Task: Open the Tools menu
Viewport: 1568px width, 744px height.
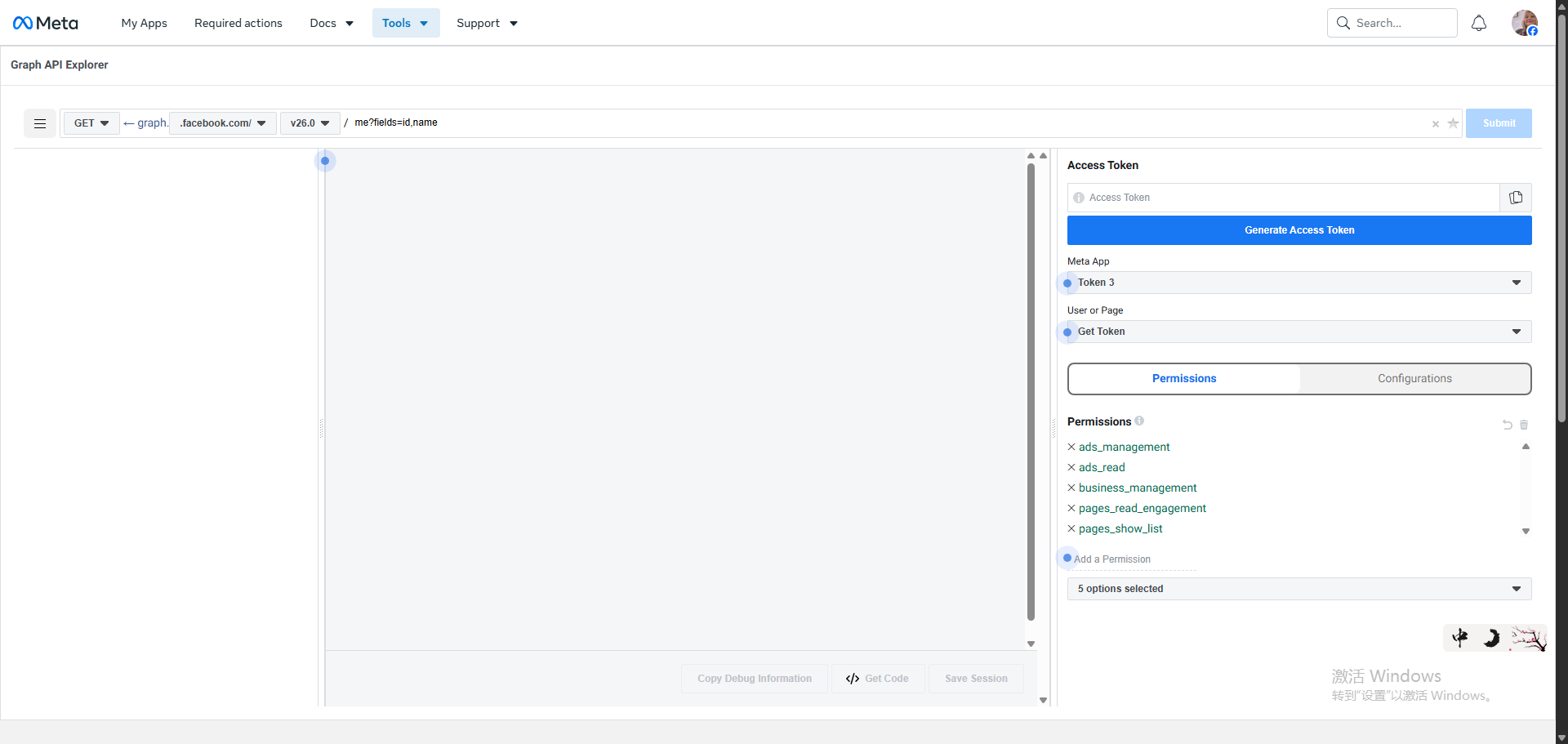Action: 405,23
